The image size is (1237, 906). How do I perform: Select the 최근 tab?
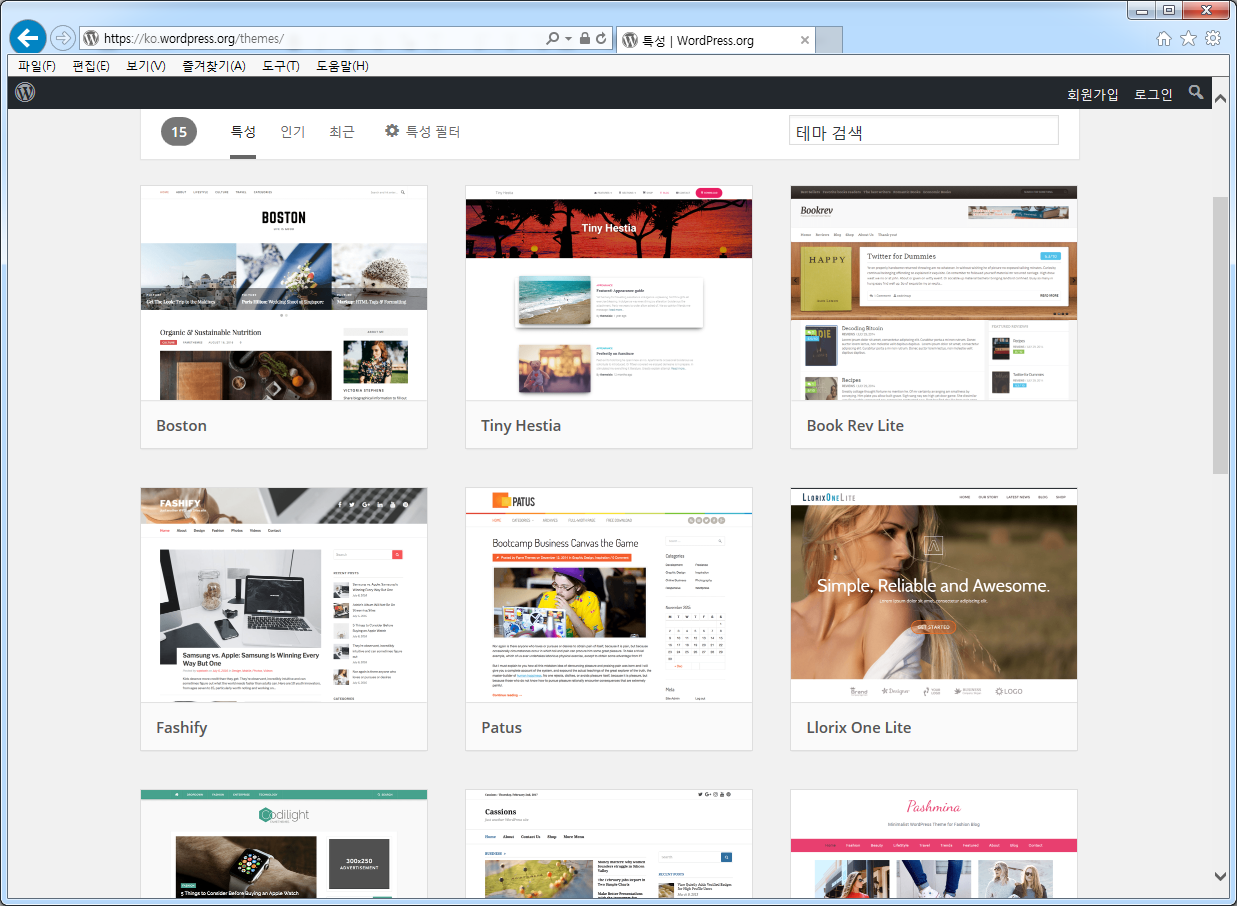[342, 132]
